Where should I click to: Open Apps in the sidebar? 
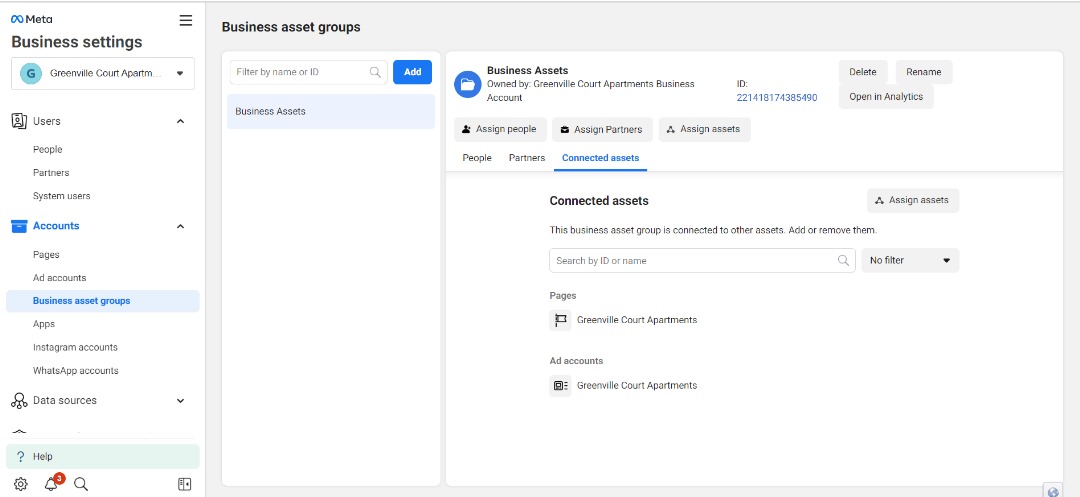click(43, 324)
